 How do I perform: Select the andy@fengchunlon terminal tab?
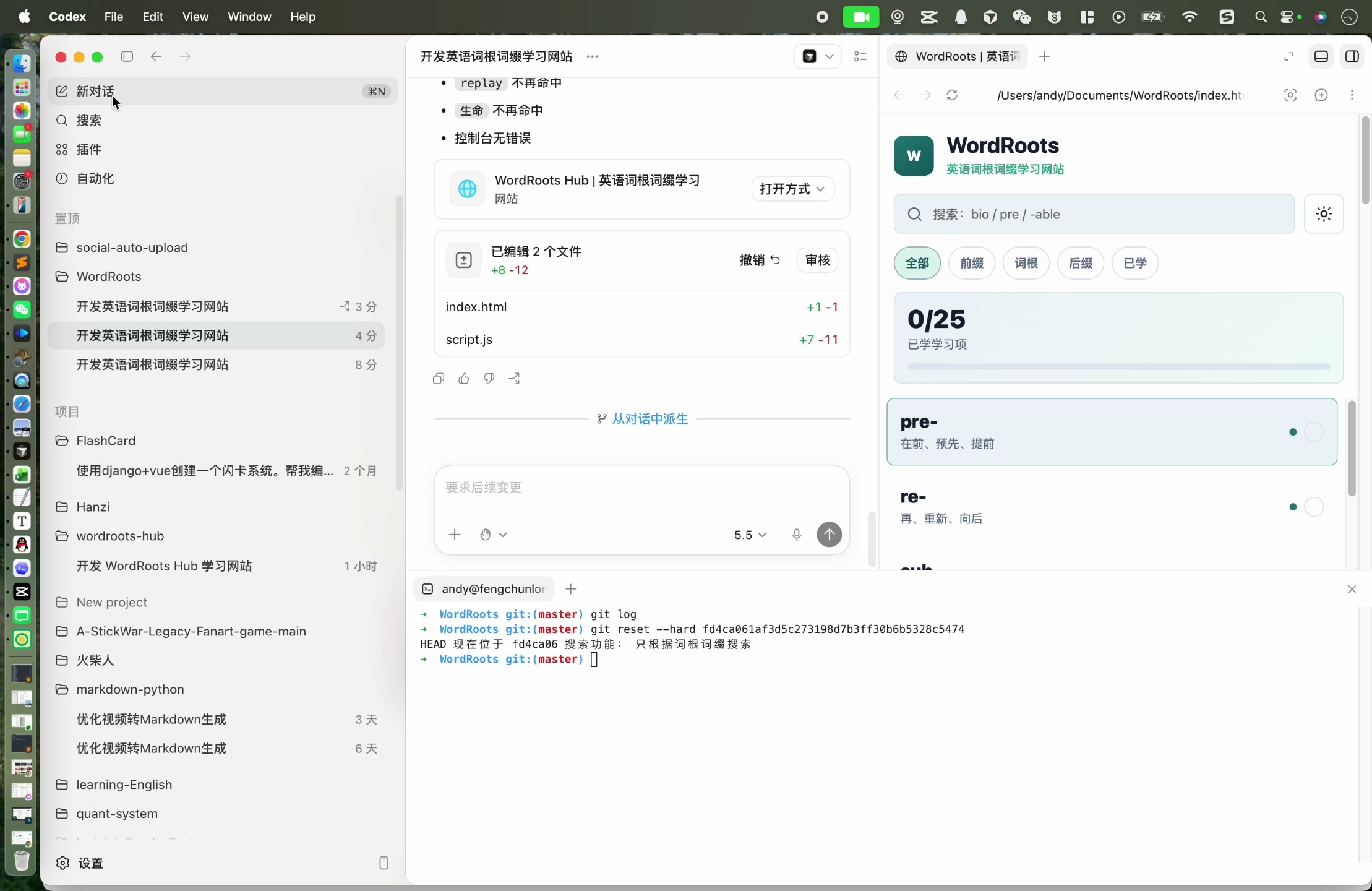(x=484, y=589)
